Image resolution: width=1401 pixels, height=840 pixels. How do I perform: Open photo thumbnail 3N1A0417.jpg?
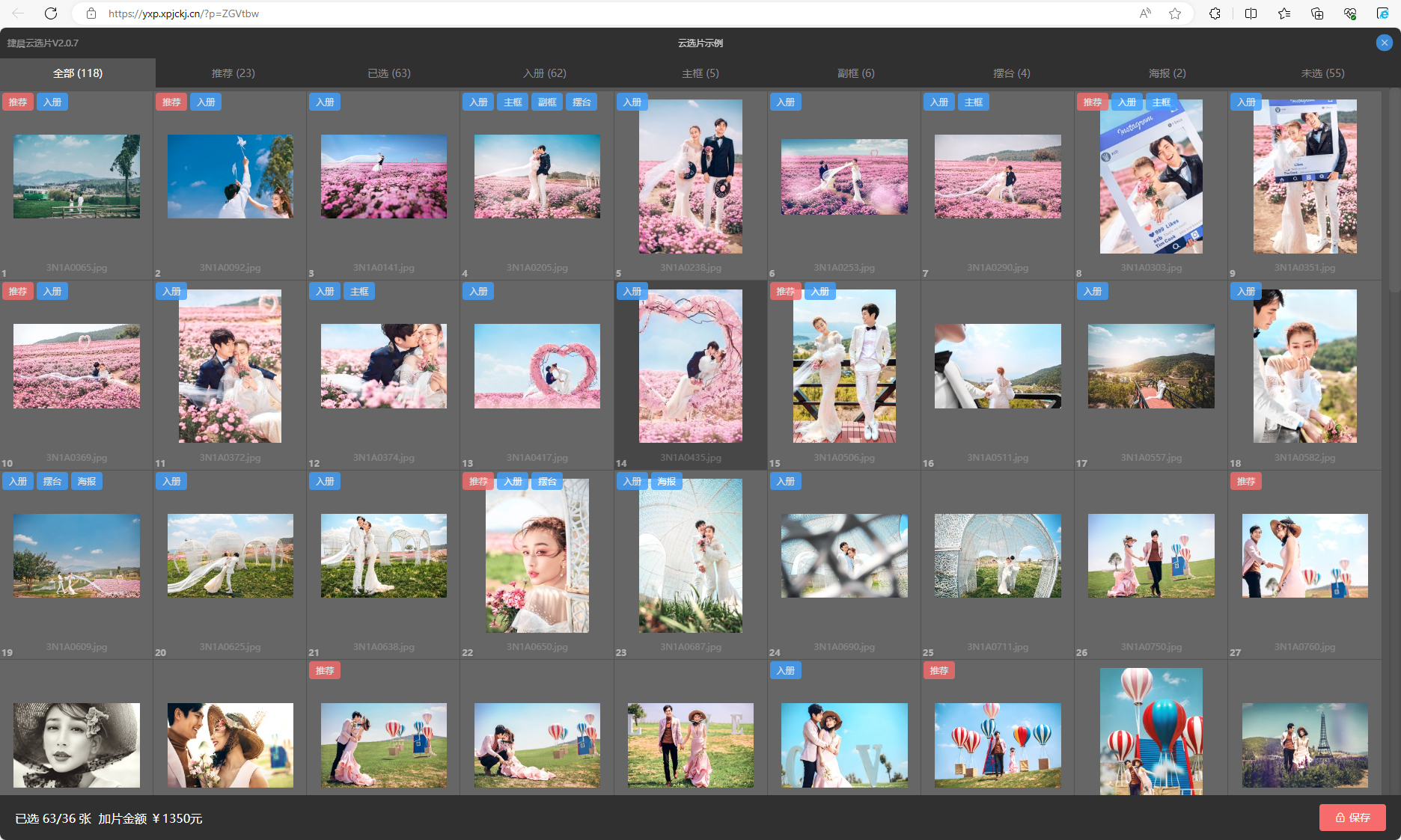(x=537, y=366)
